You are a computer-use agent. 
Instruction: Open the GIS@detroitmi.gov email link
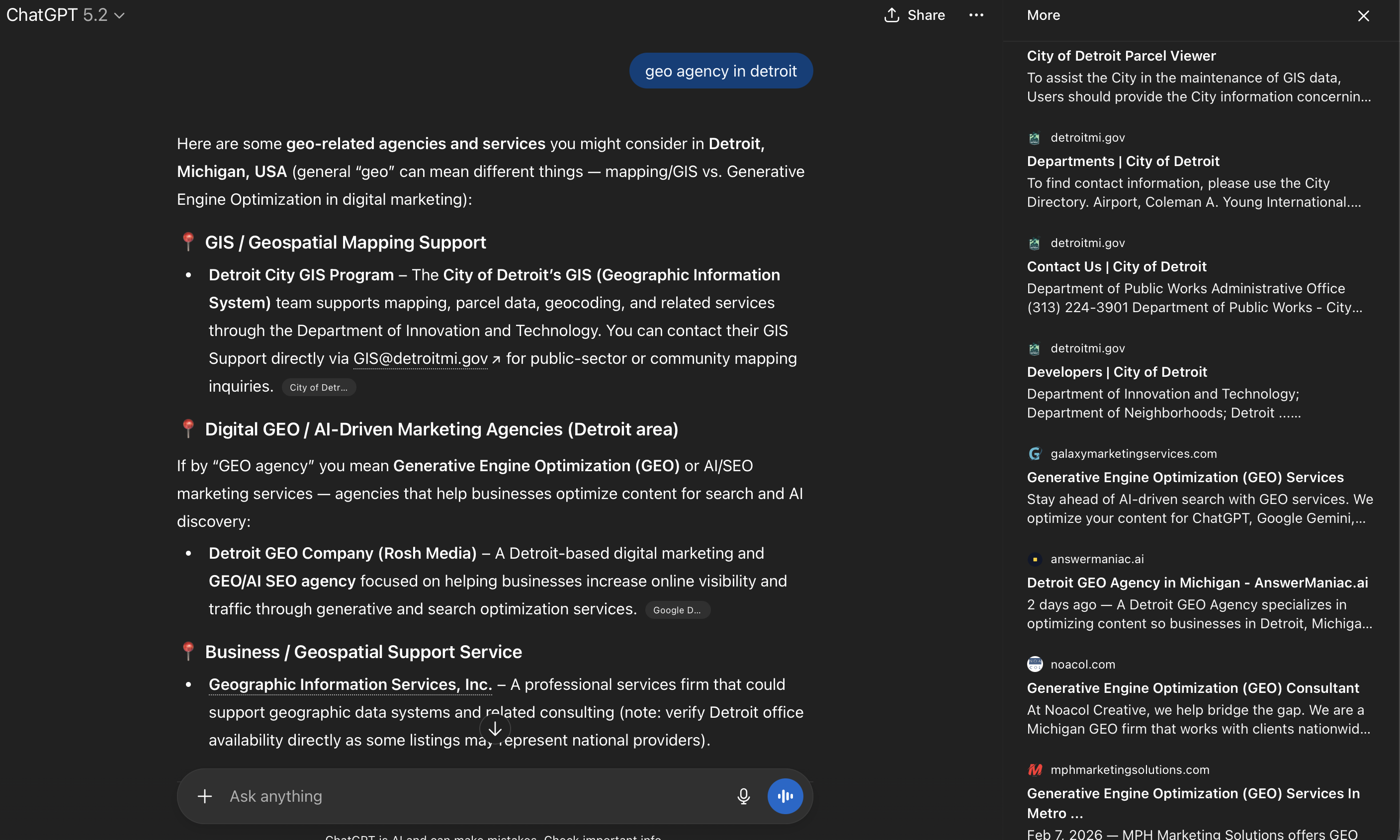pos(420,358)
